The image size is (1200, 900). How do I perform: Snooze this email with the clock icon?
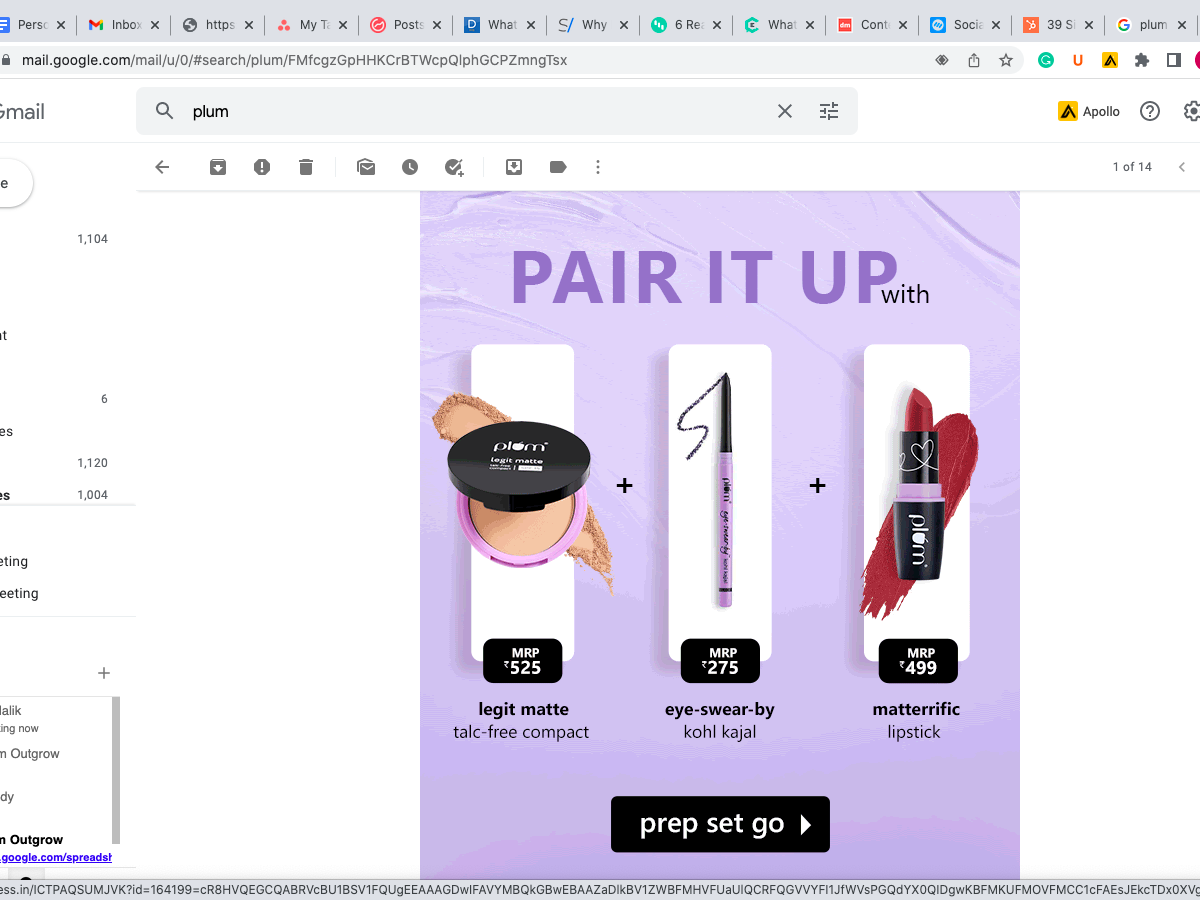point(410,167)
